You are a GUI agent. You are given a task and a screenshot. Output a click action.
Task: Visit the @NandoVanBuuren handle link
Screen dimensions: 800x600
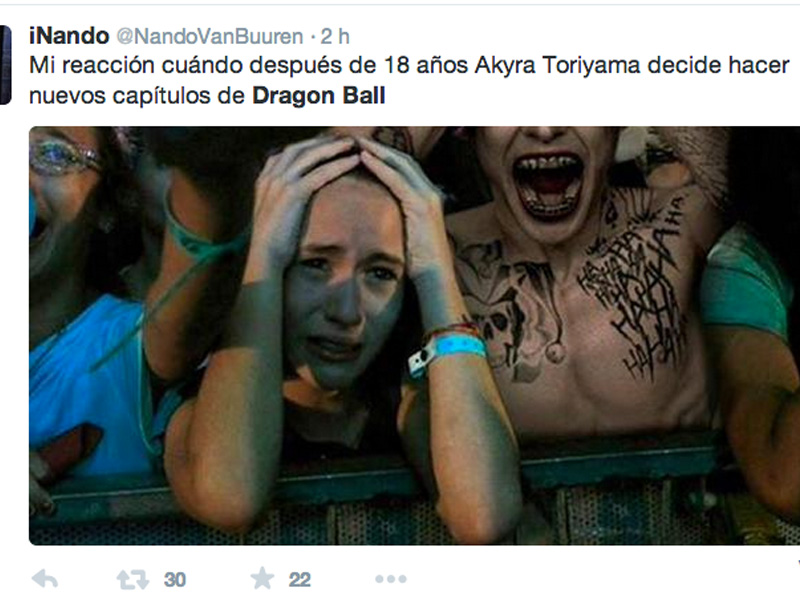click(210, 37)
